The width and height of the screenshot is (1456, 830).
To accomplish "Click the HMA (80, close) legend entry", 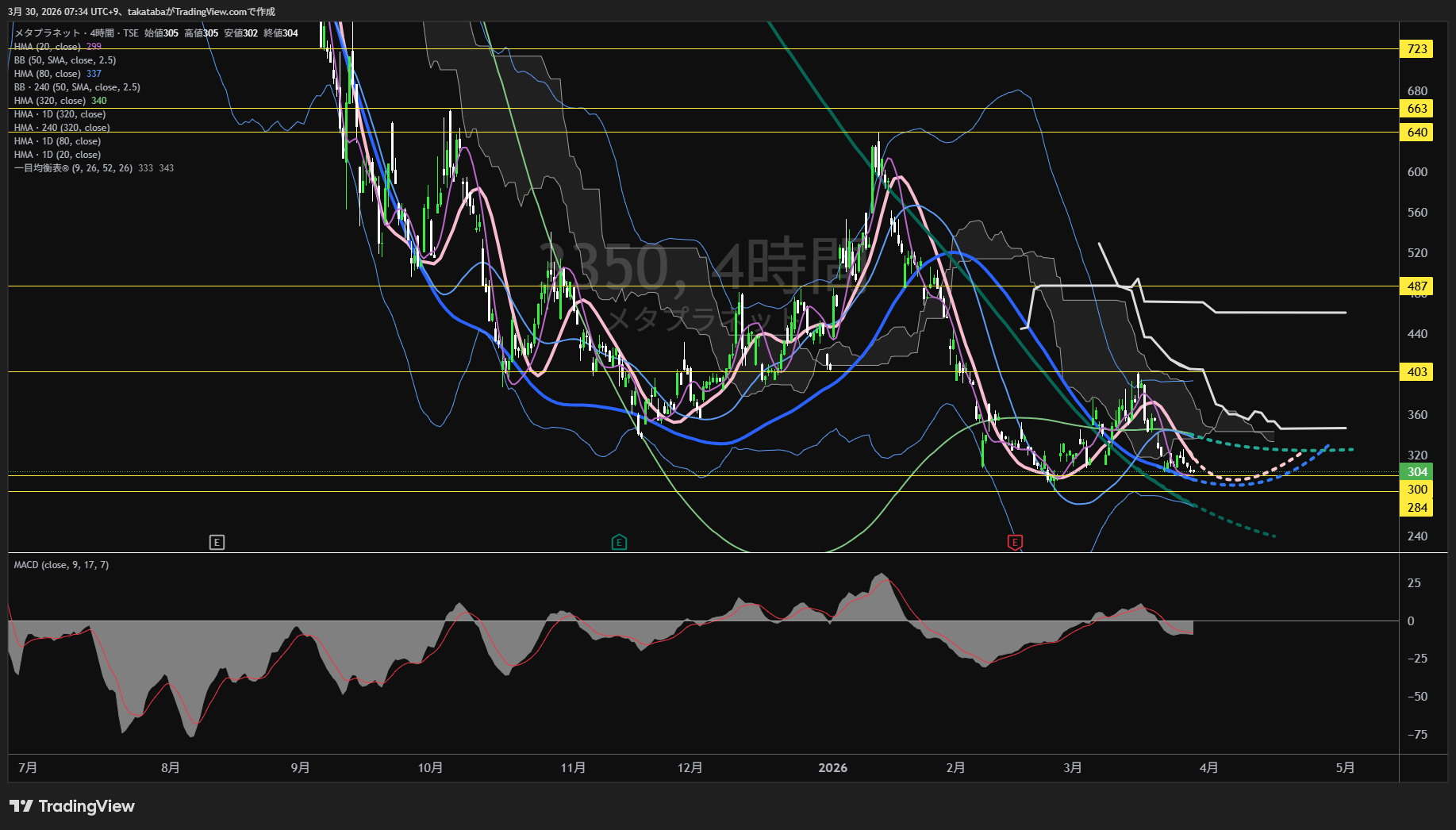I will click(48, 74).
